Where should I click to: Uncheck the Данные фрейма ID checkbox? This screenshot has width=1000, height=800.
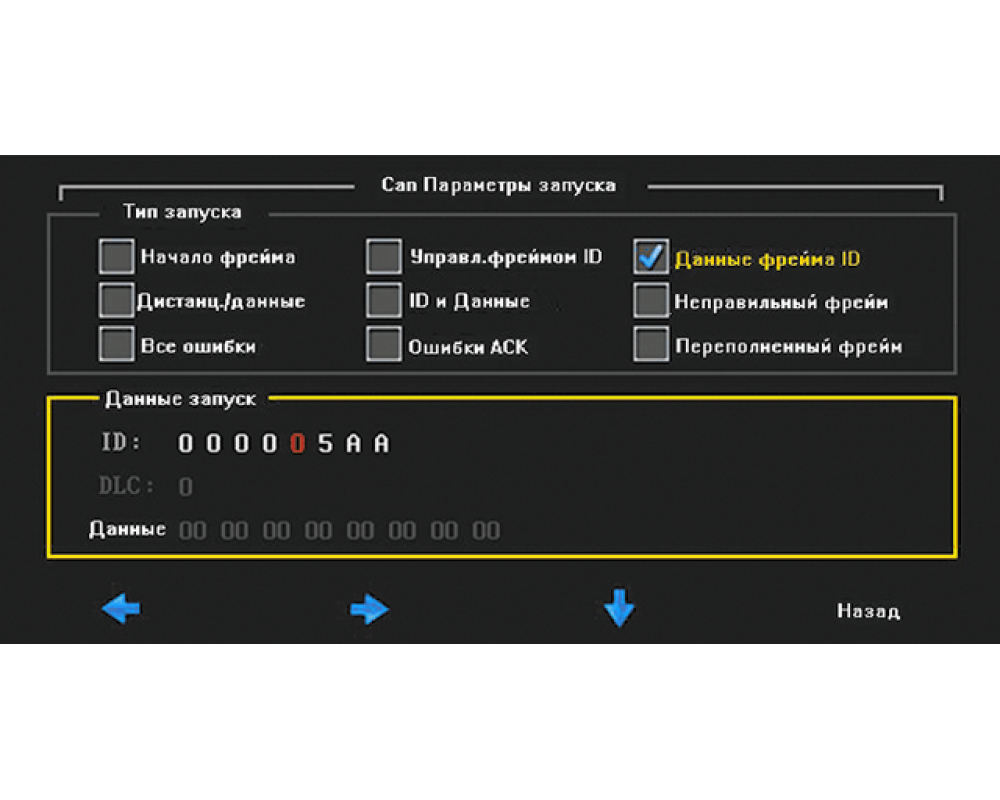pos(651,257)
